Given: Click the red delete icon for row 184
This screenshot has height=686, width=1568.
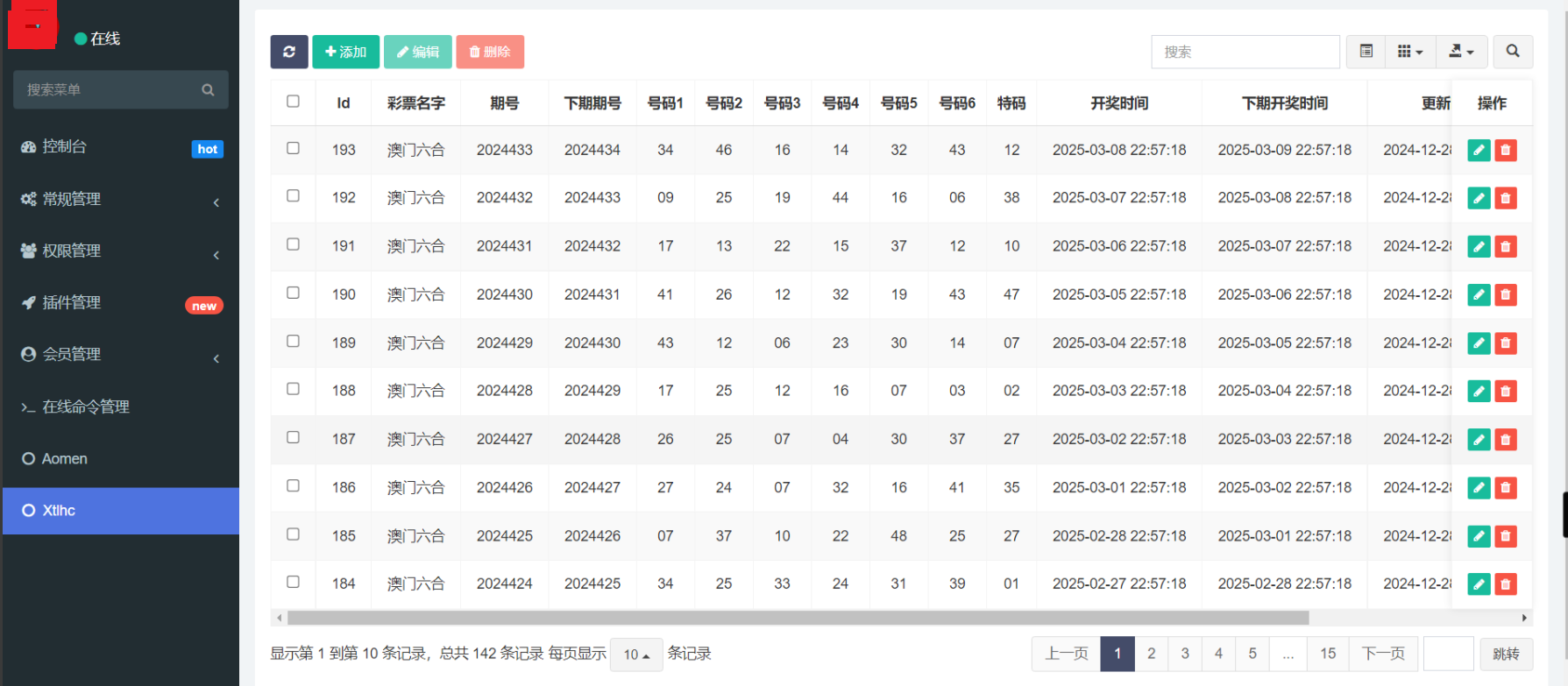Looking at the screenshot, I should (x=1506, y=584).
